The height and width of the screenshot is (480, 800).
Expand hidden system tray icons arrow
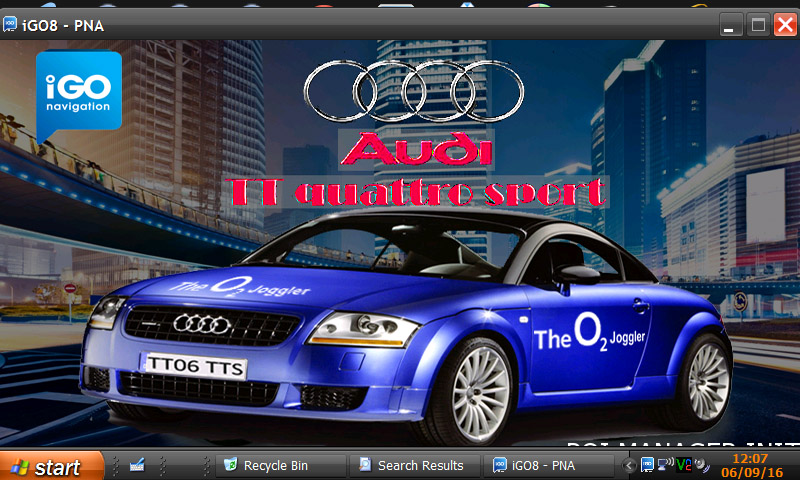[629, 465]
